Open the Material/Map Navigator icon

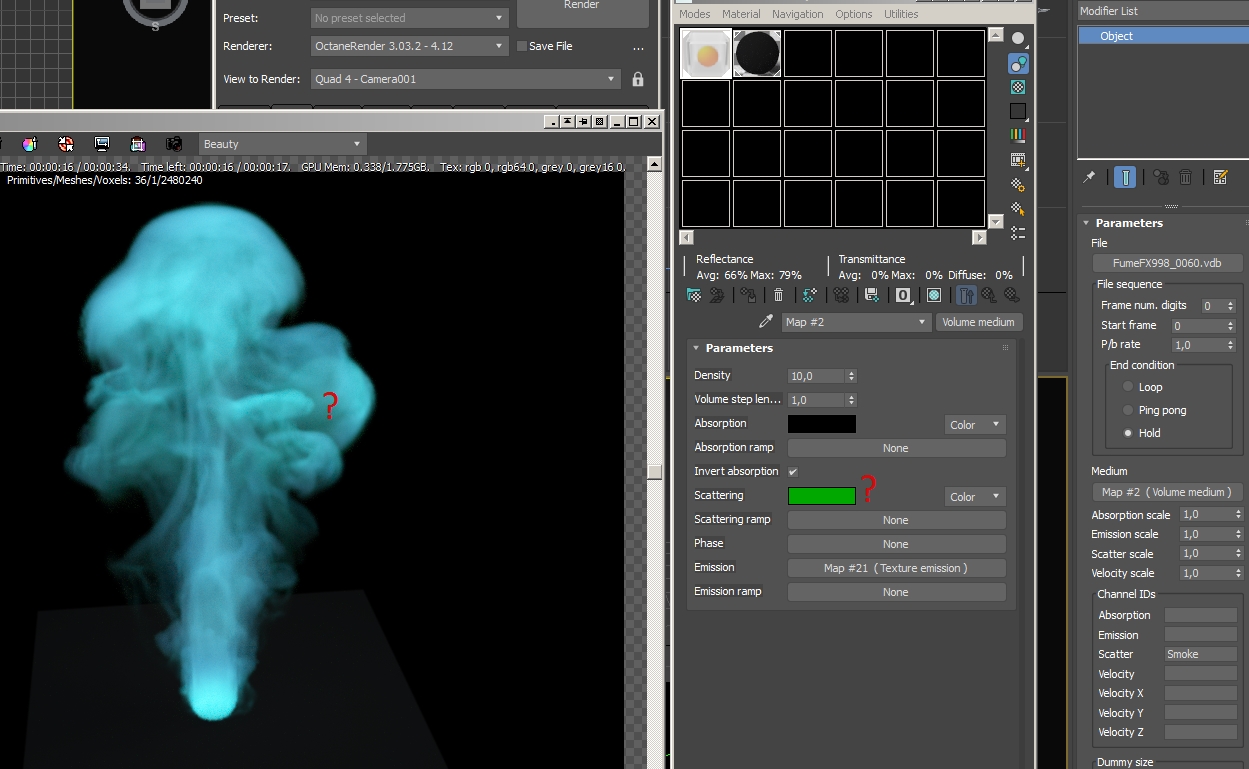pyautogui.click(x=1018, y=233)
